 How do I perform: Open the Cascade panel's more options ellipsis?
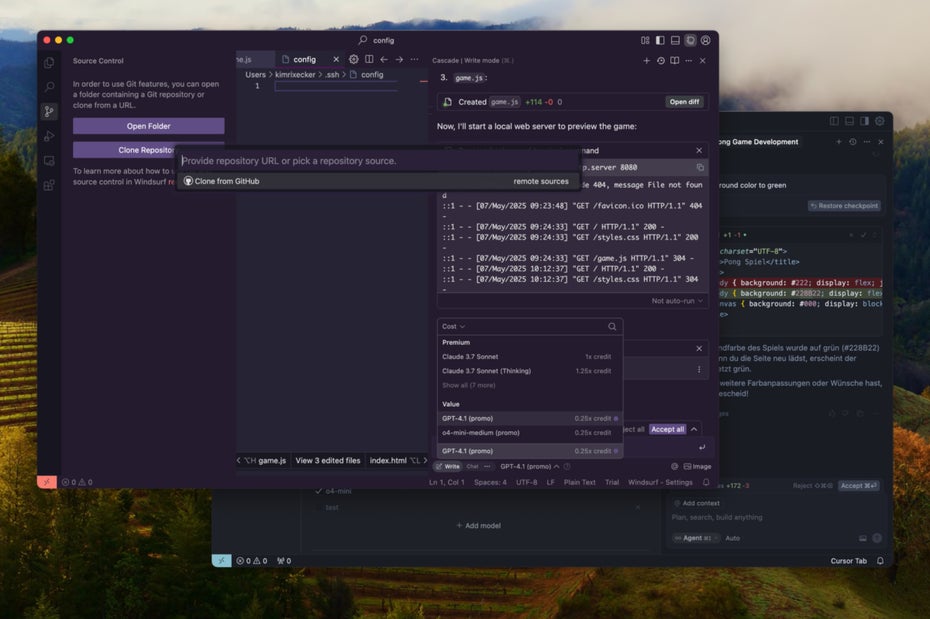point(688,60)
